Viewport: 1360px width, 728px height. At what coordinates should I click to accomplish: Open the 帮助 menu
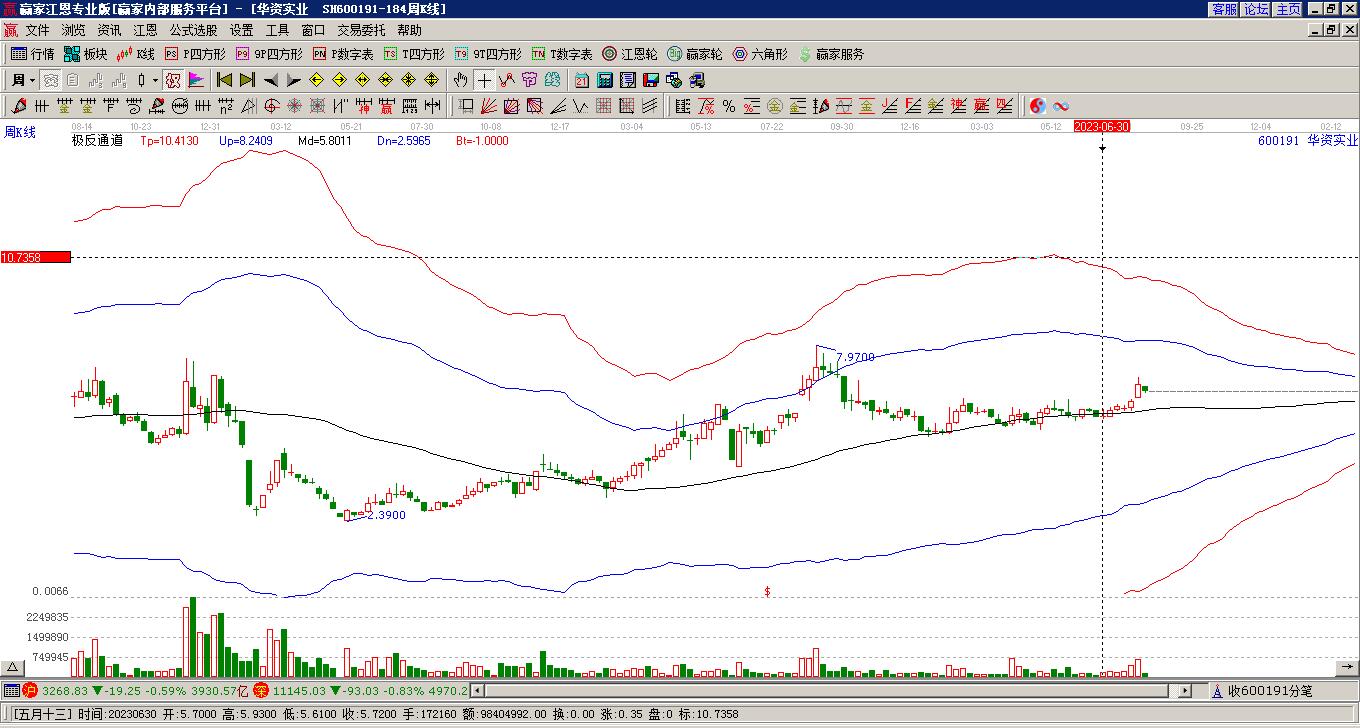click(x=409, y=30)
